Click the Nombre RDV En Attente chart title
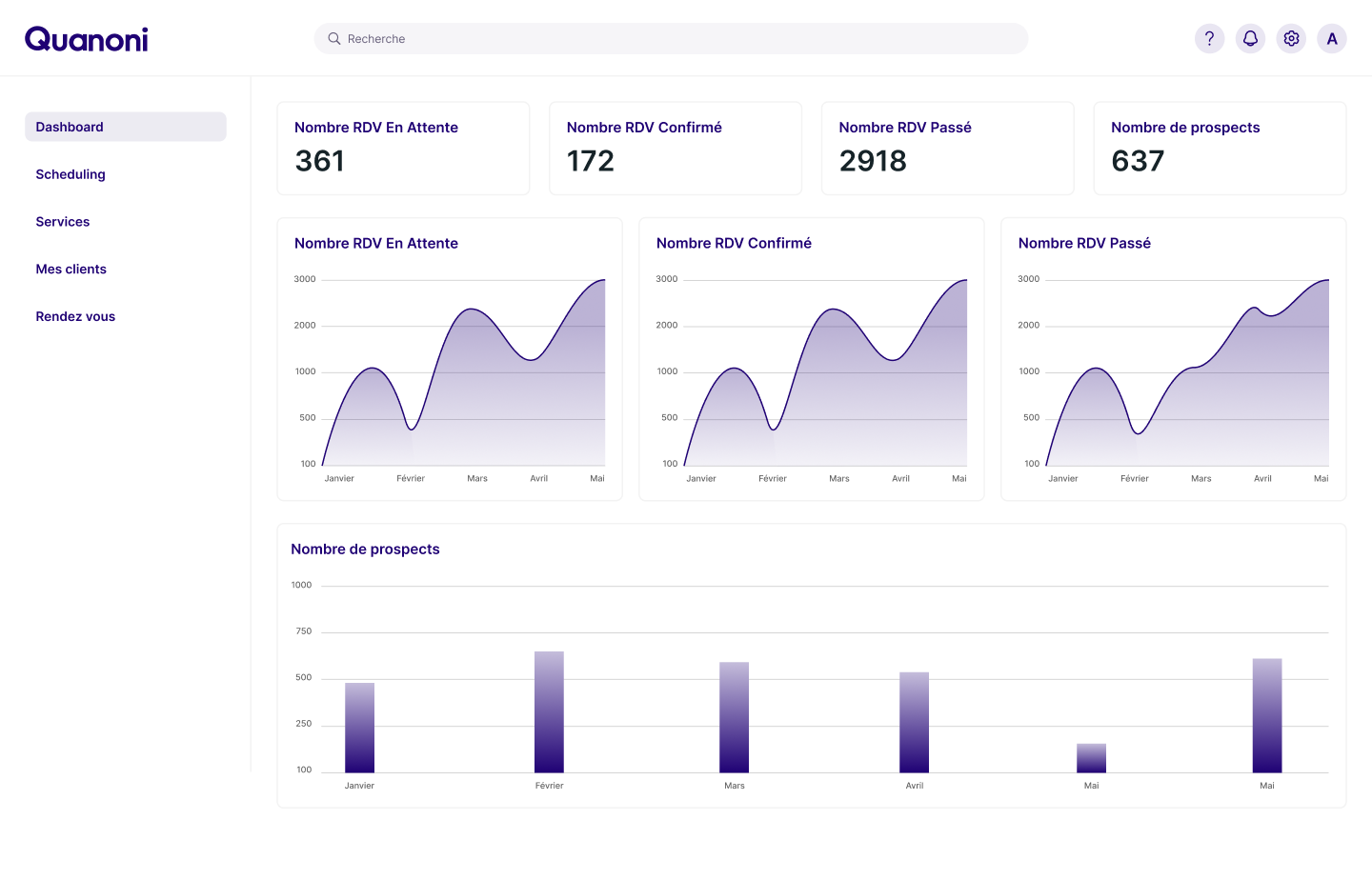1372x880 pixels. click(376, 244)
